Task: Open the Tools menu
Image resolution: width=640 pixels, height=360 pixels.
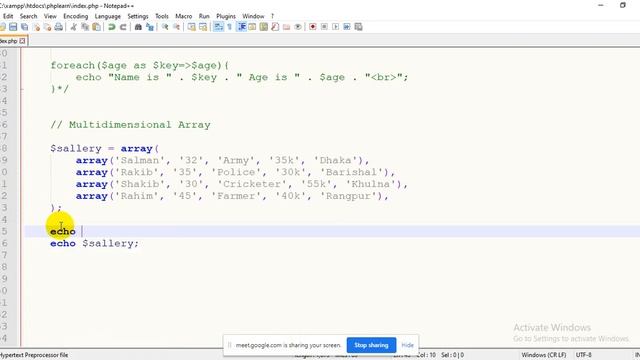Action: tap(162, 16)
